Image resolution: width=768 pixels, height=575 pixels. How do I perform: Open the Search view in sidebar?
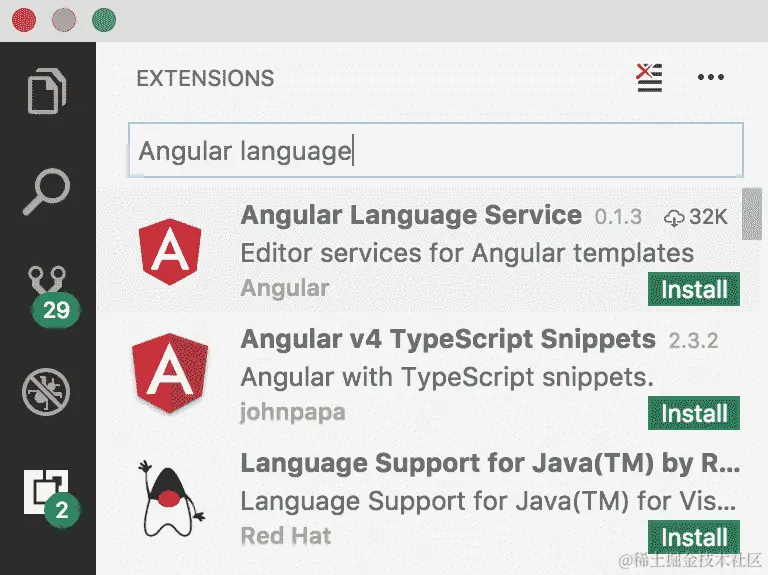tap(47, 192)
